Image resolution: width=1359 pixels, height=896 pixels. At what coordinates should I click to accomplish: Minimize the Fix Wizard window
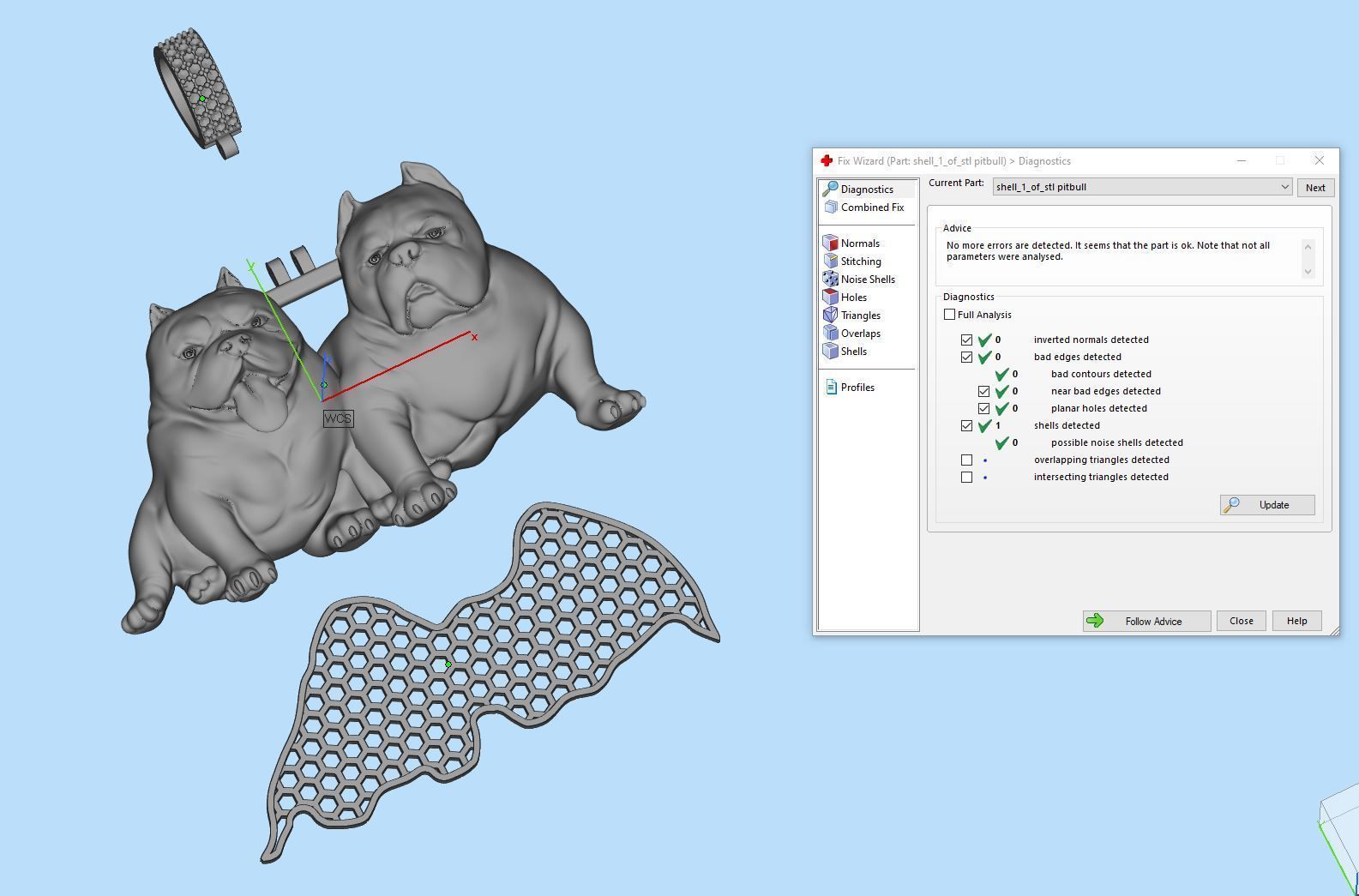pos(1241,160)
